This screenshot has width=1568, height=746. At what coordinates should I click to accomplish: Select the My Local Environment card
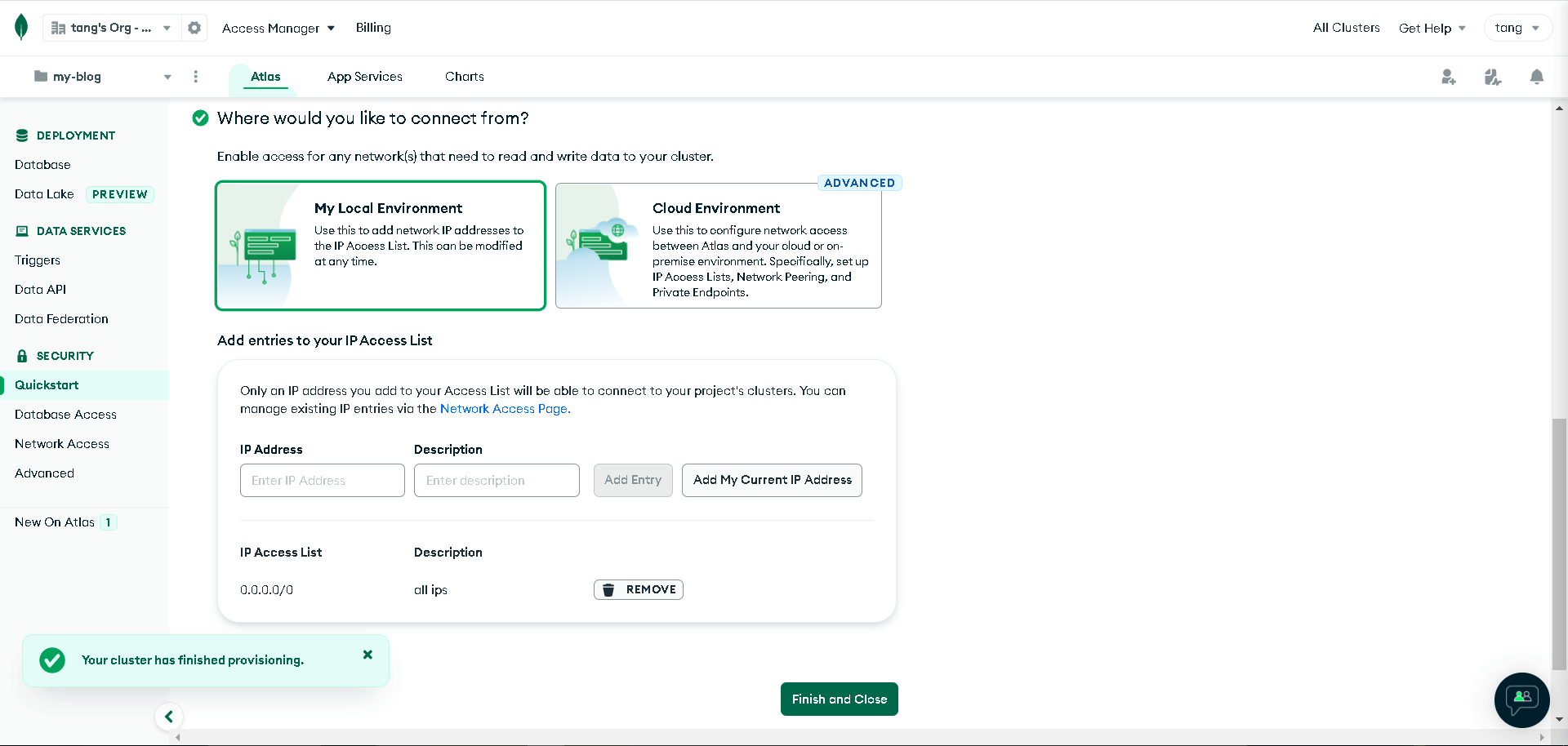381,246
